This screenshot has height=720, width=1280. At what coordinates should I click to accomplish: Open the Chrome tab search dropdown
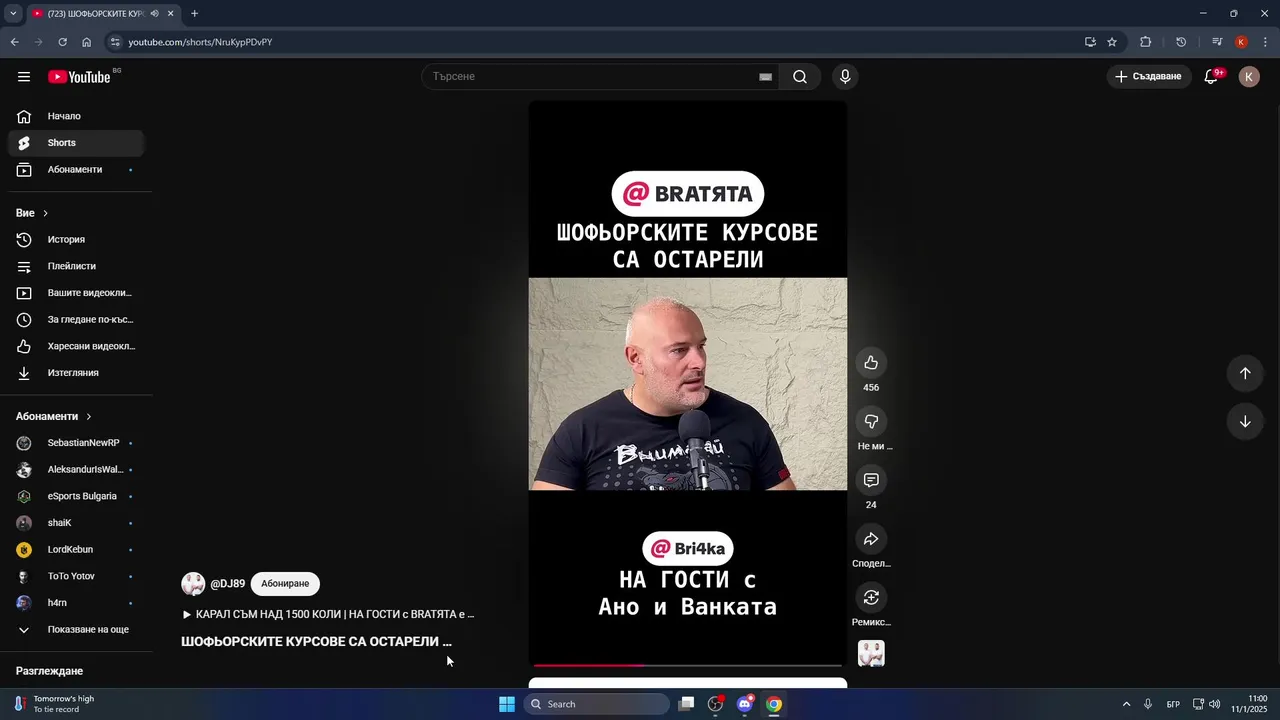tap(13, 14)
